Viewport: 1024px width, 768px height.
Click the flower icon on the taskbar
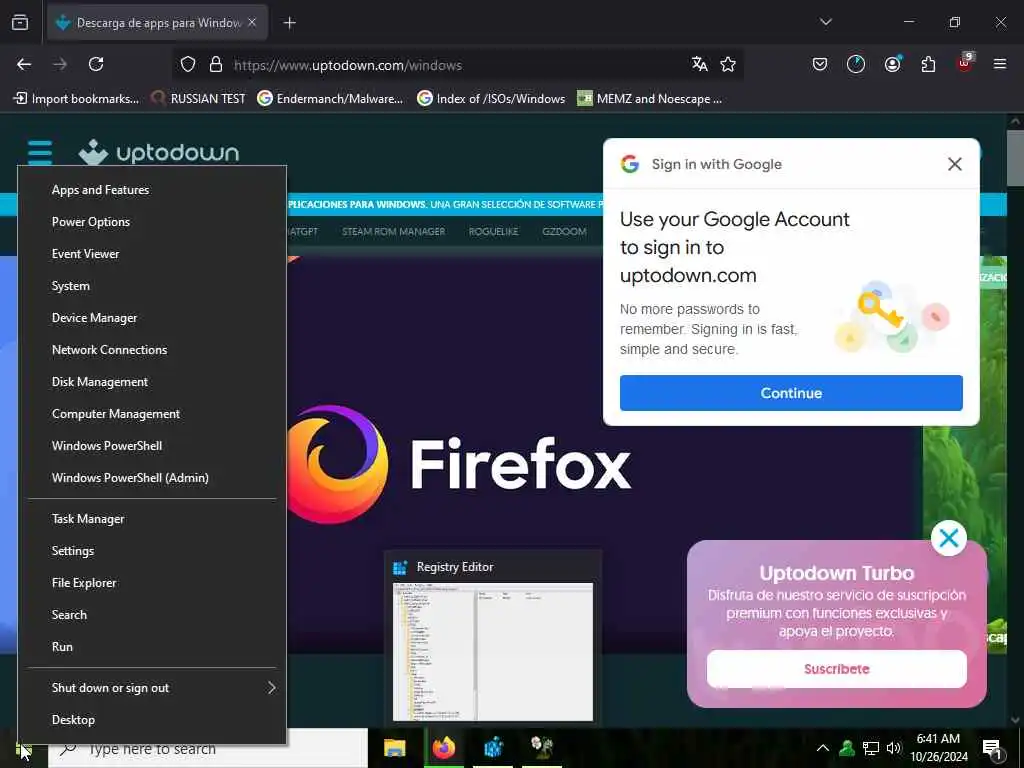[542, 748]
